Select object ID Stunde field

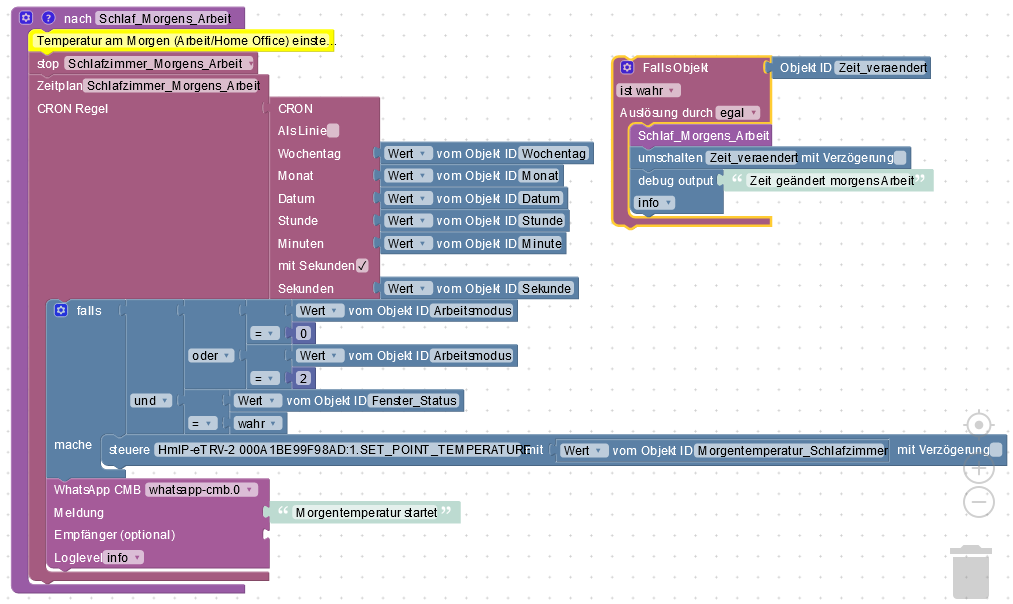coord(542,221)
